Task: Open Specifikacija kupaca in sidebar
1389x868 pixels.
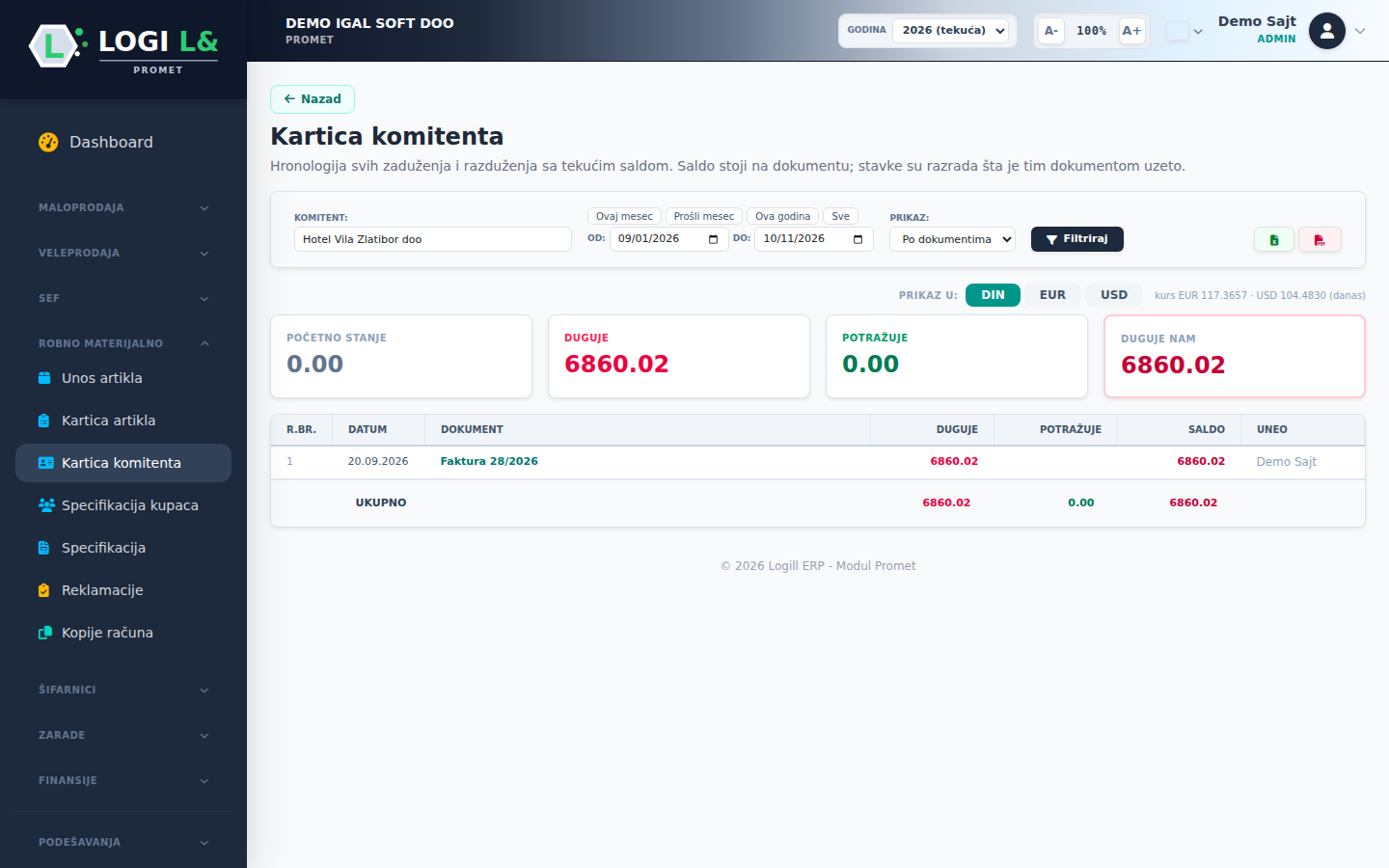Action: [x=123, y=505]
